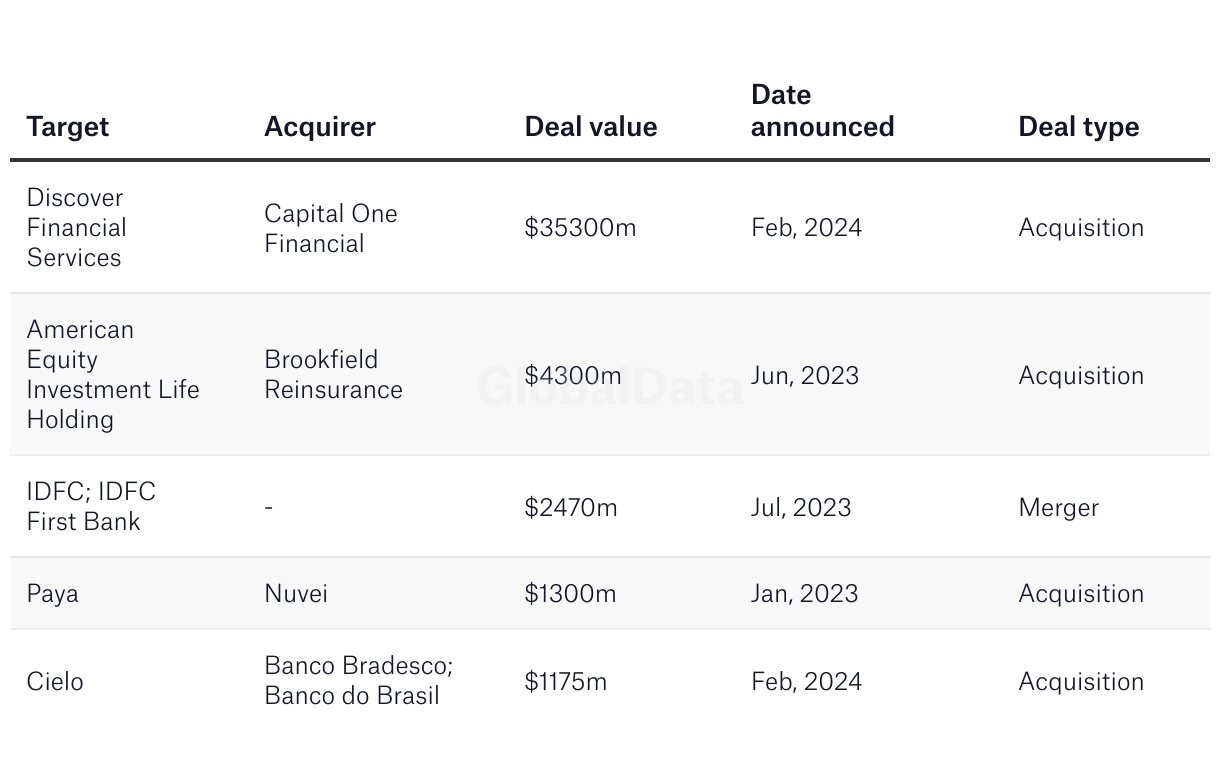Select the Capital One Financial cell
1220x772 pixels.
[x=331, y=228]
